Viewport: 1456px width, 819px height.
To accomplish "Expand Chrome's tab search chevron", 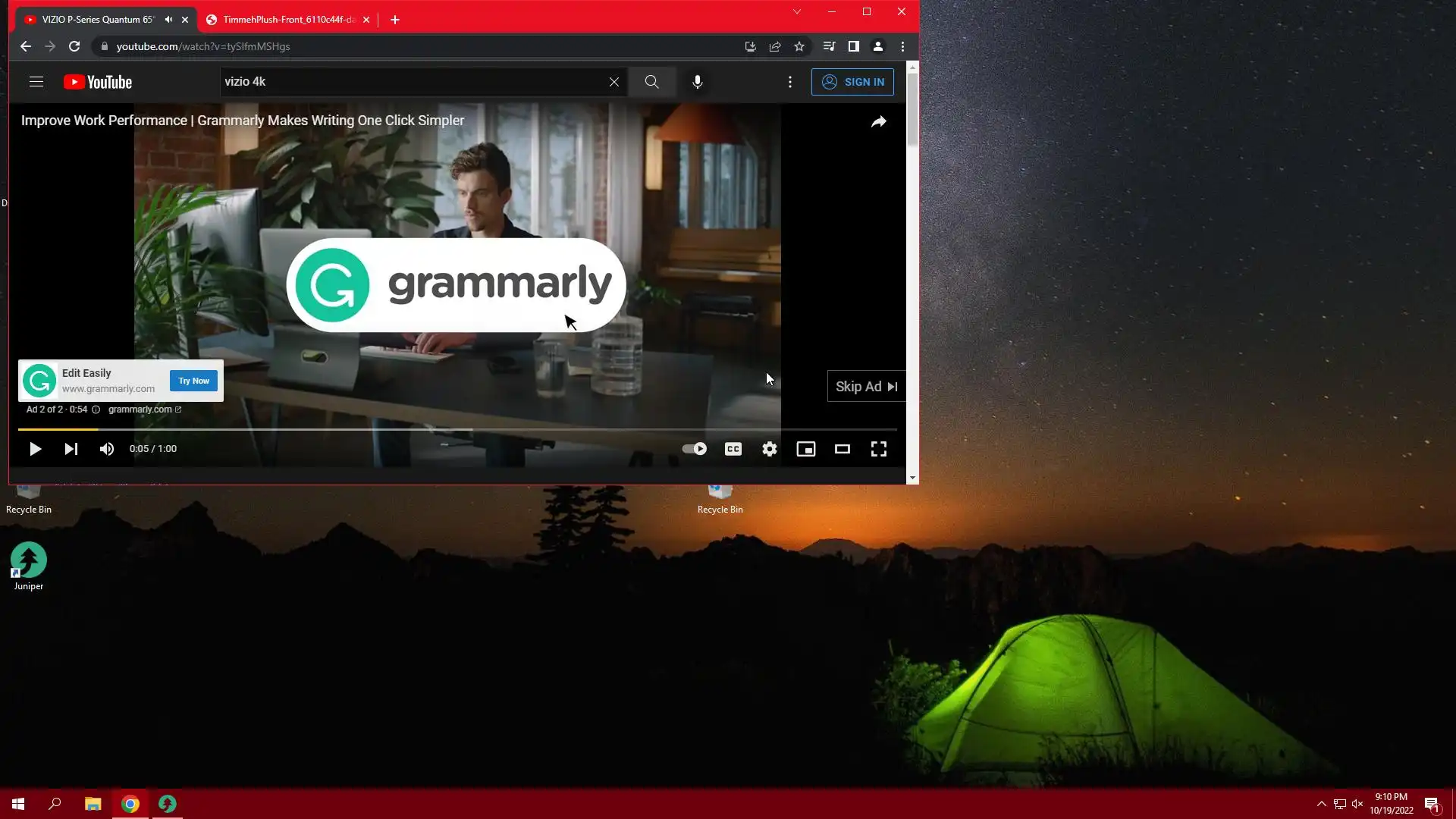I will 796,11.
